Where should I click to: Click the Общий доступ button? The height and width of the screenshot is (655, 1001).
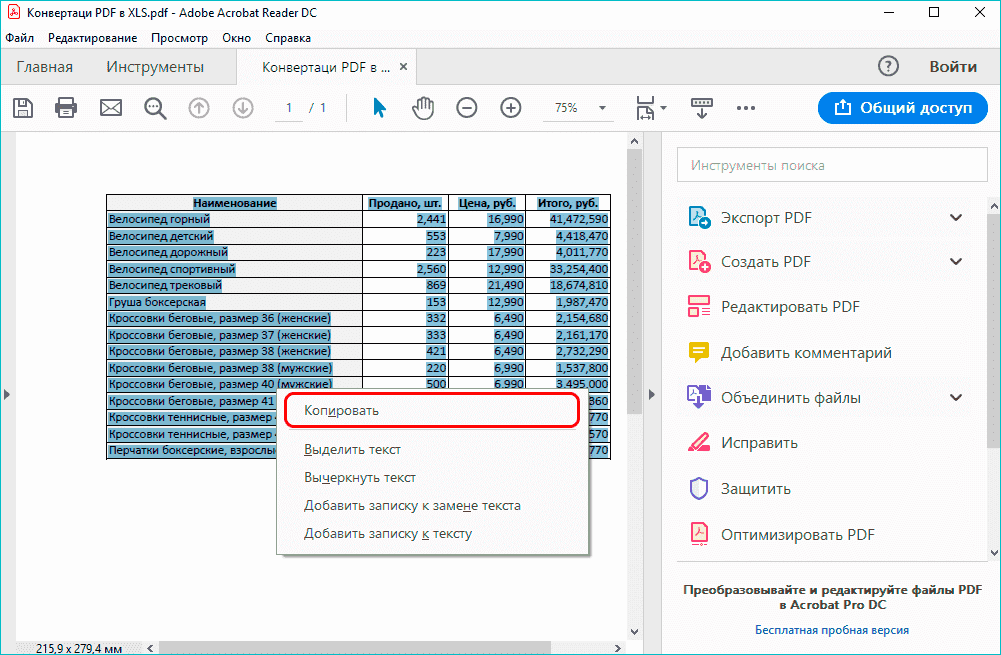click(x=902, y=108)
